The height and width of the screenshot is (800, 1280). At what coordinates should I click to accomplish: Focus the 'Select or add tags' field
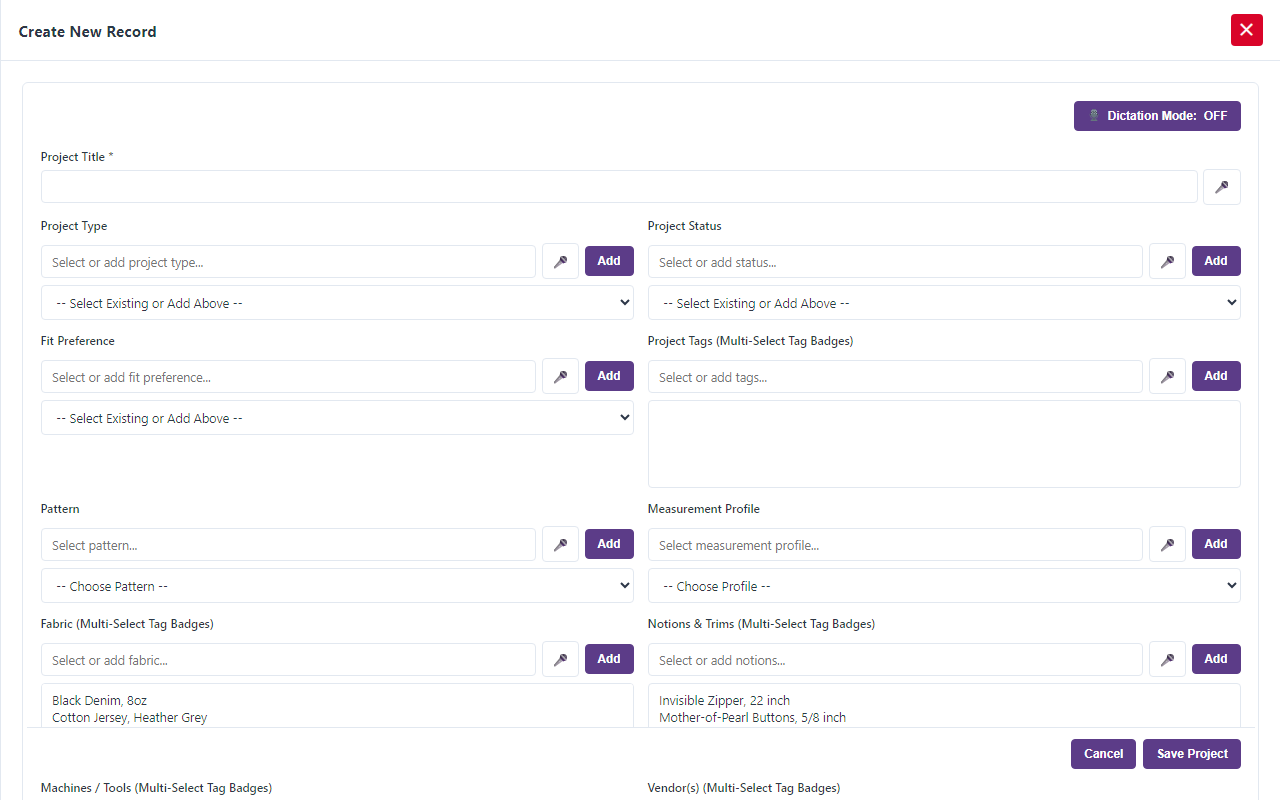point(895,377)
